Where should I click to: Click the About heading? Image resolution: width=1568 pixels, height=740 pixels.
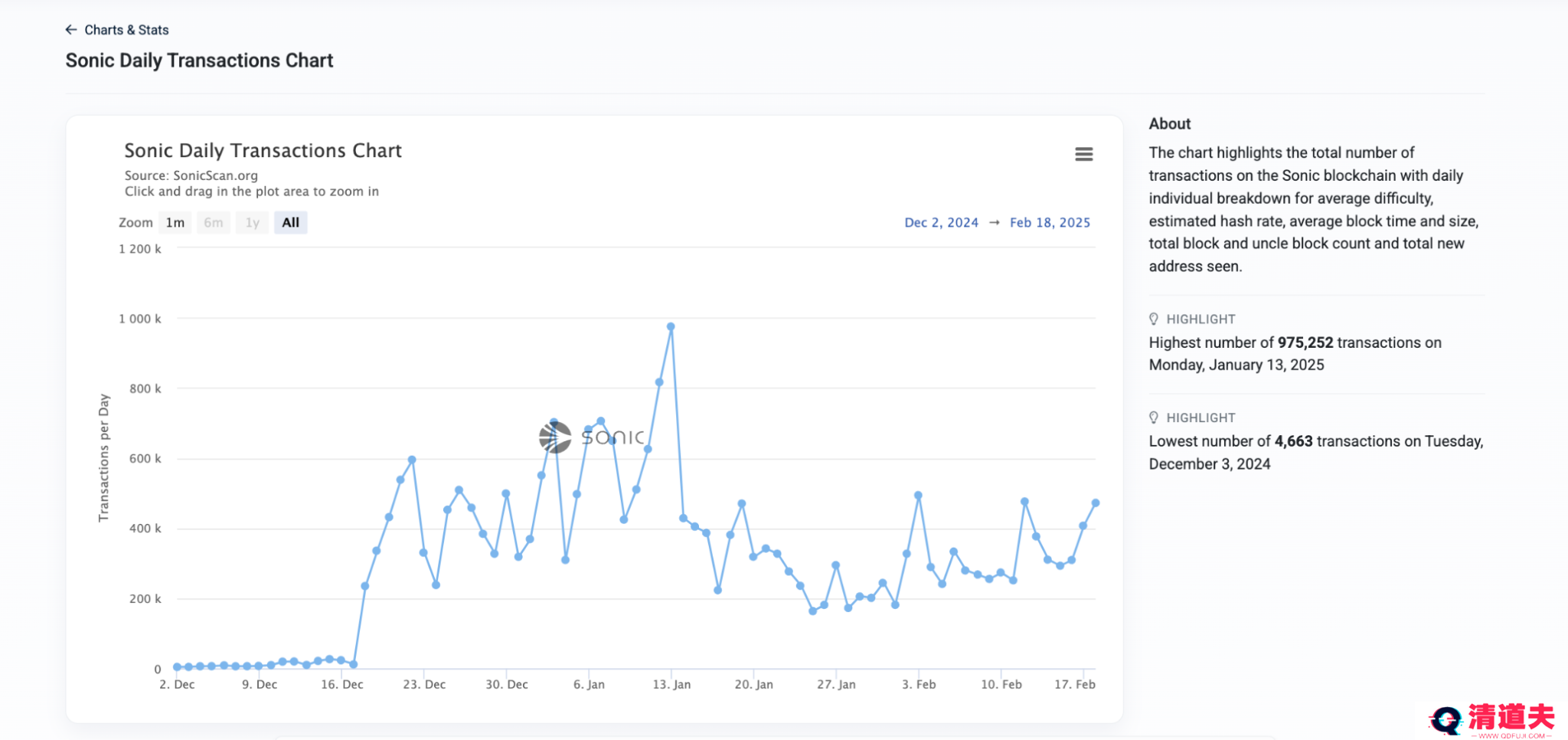coord(1170,124)
